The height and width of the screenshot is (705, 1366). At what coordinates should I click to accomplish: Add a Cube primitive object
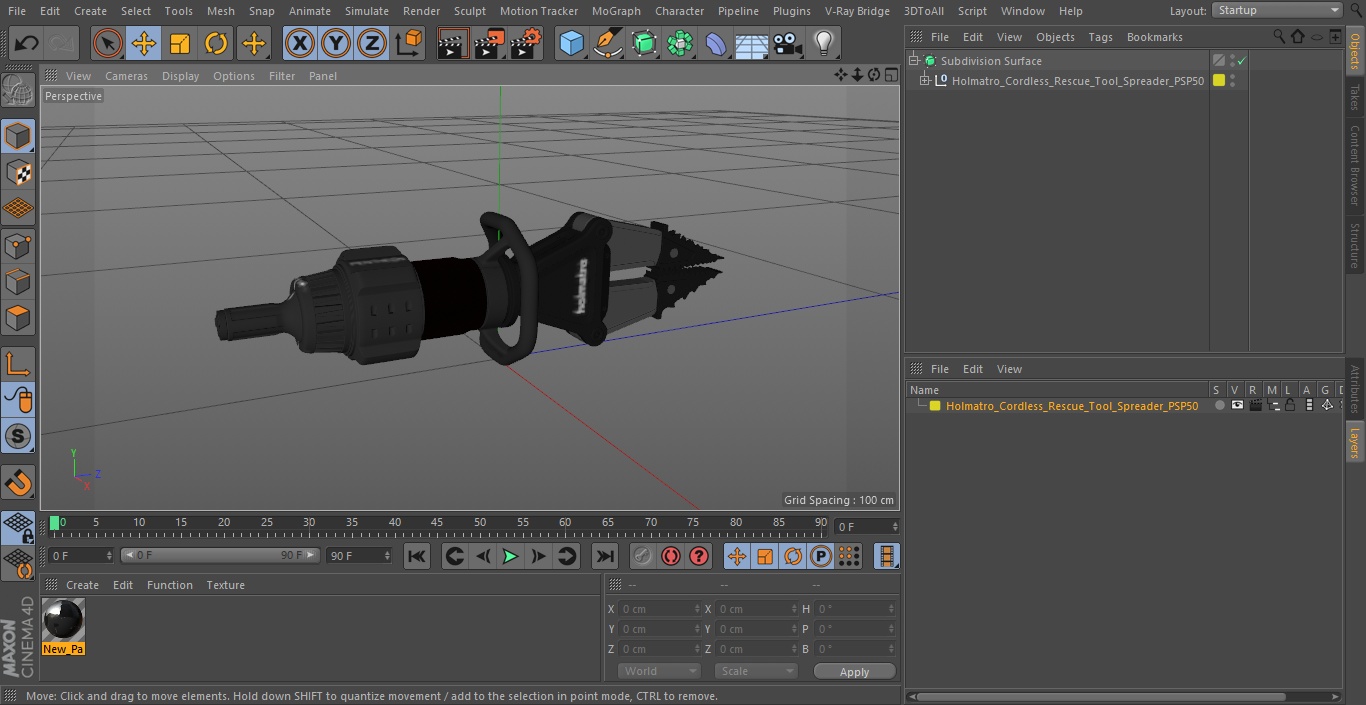point(571,43)
